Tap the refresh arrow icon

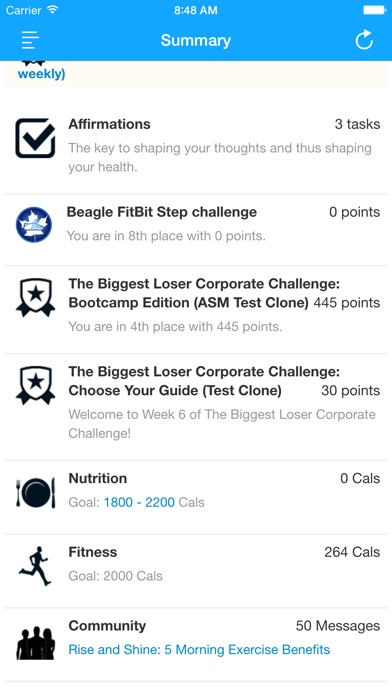pos(364,40)
